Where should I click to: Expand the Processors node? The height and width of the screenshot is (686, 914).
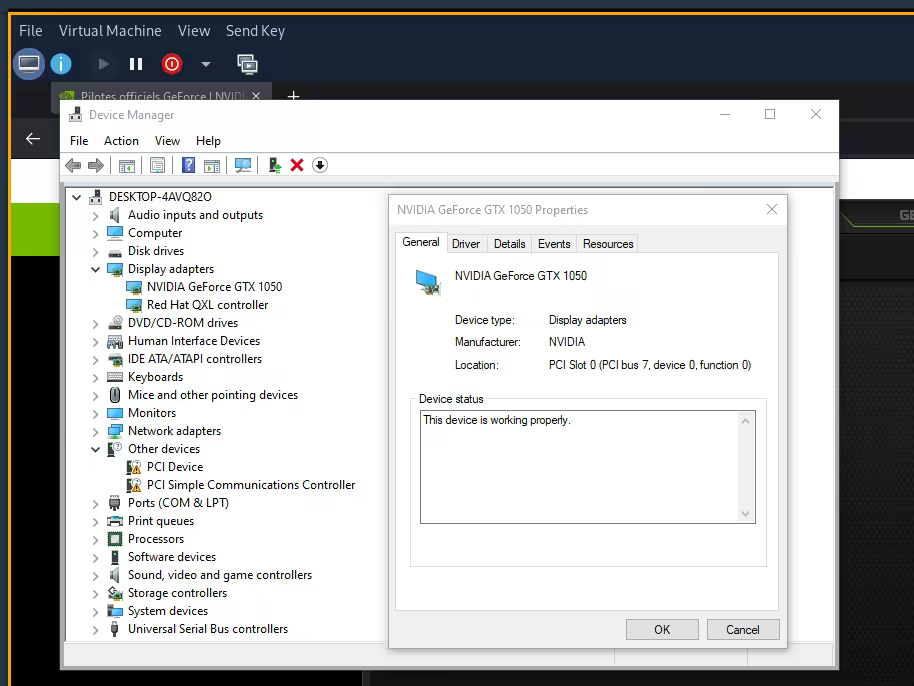[96, 540]
